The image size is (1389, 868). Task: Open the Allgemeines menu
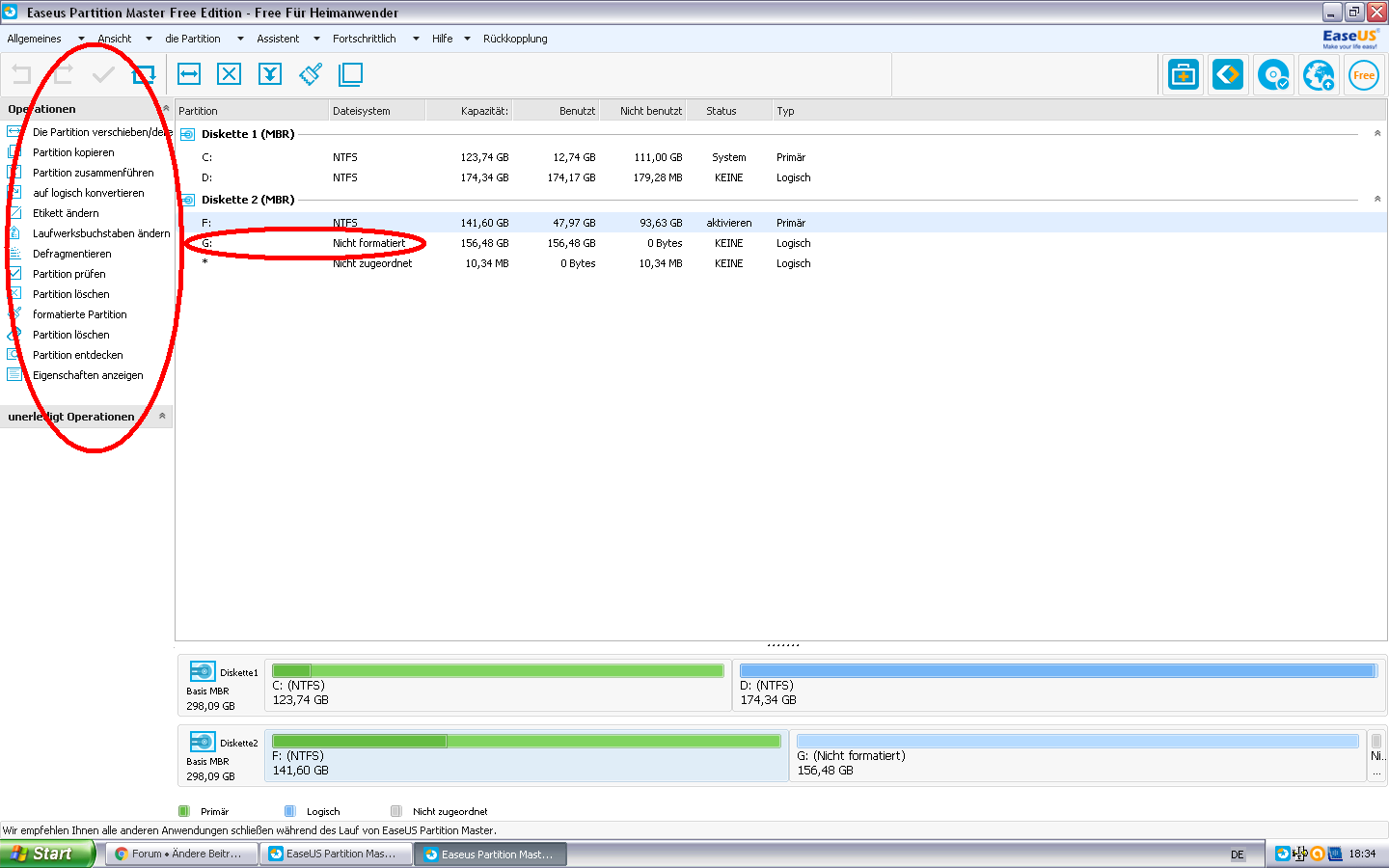tap(34, 39)
